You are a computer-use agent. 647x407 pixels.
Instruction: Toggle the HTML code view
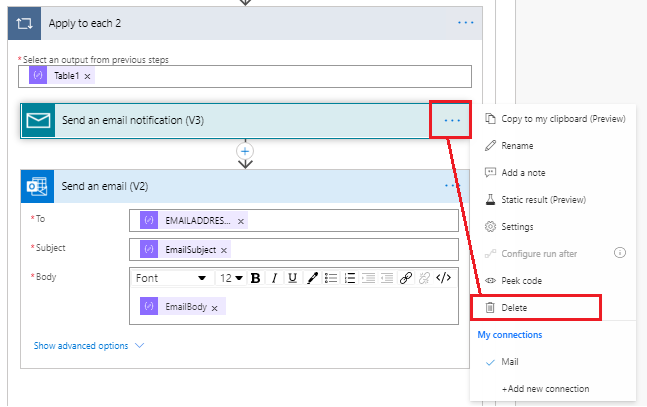(x=444, y=278)
